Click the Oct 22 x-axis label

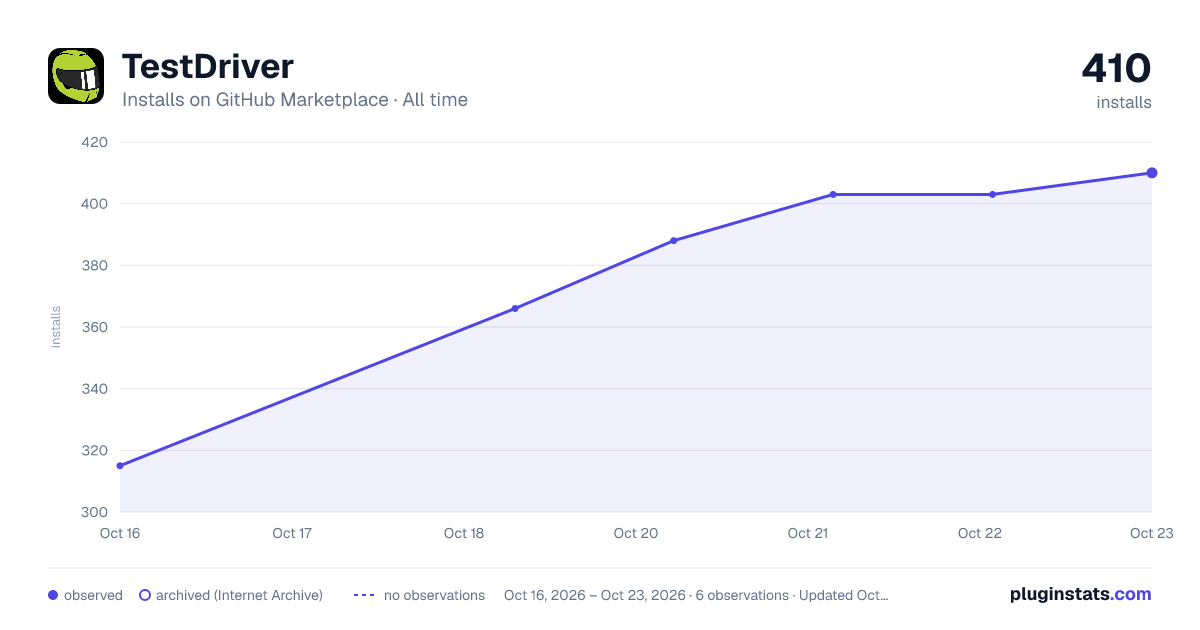(980, 533)
